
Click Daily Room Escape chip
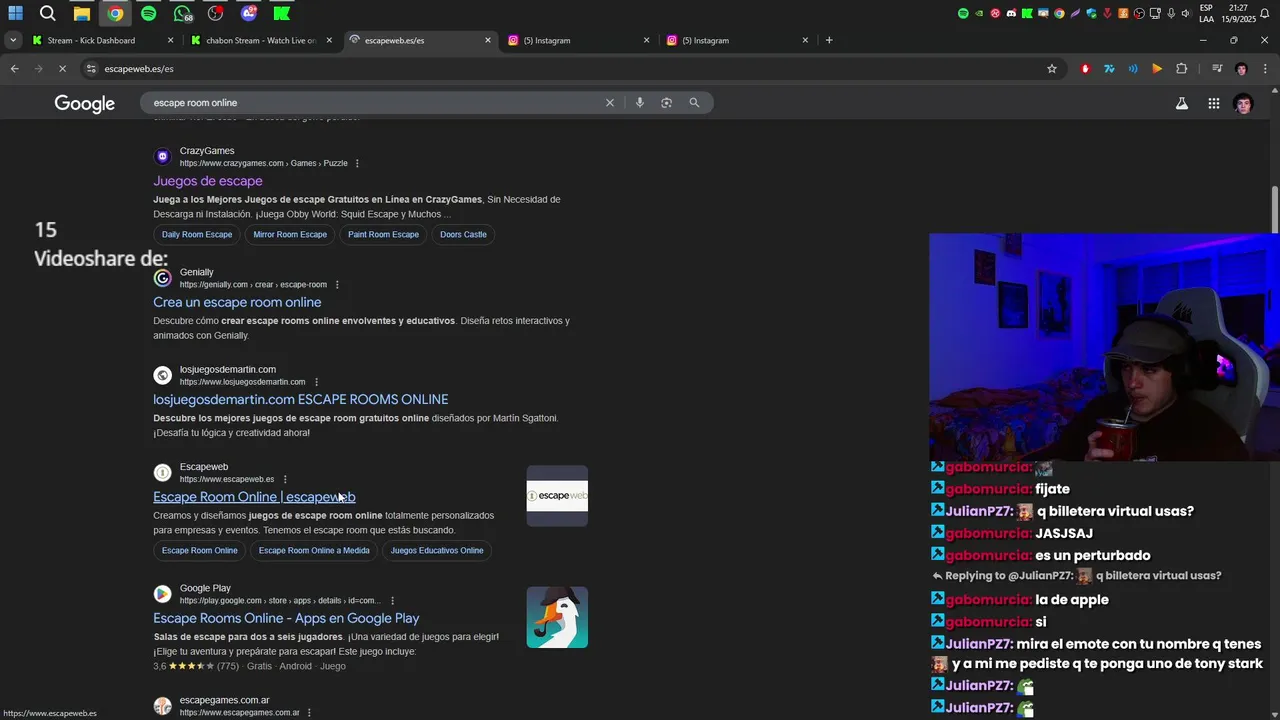click(197, 235)
